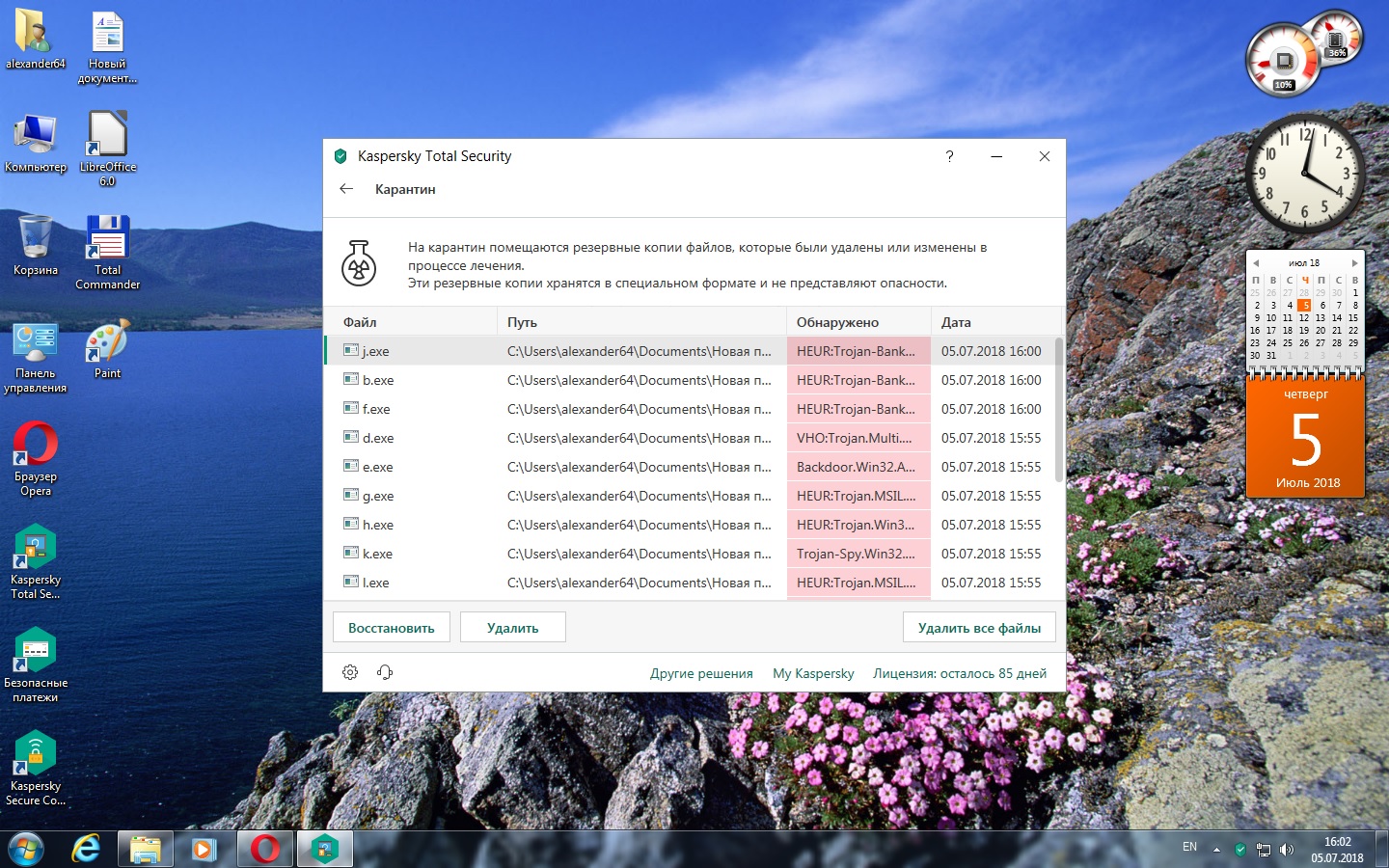Image resolution: width=1389 pixels, height=868 pixels.
Task: Click the quarantine list vertical scrollbar
Action: pos(1059,410)
